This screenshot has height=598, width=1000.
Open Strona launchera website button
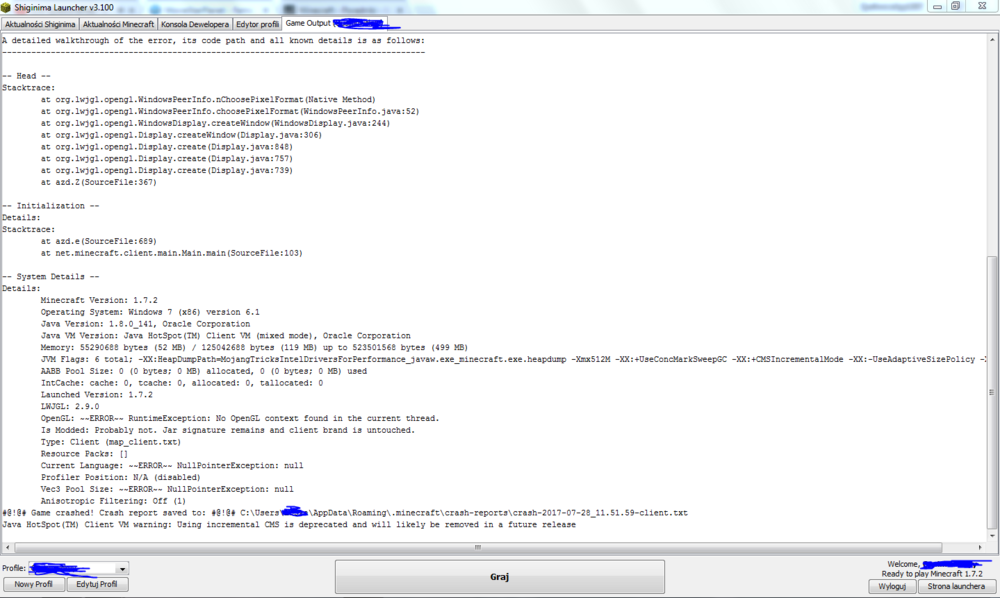[956, 586]
